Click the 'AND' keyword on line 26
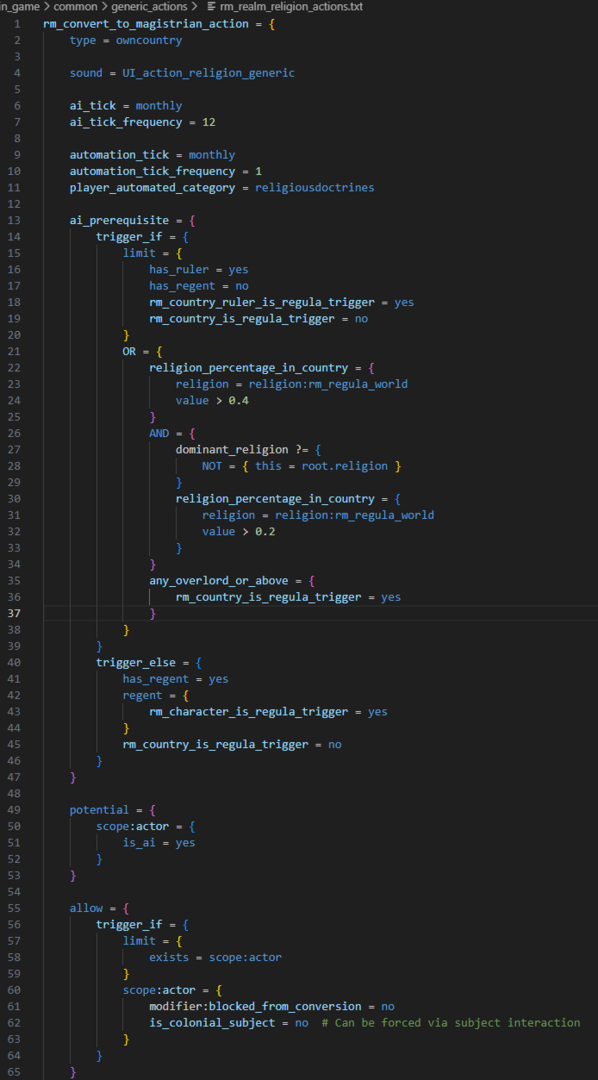Image resolution: width=598 pixels, height=1080 pixels. [159, 433]
